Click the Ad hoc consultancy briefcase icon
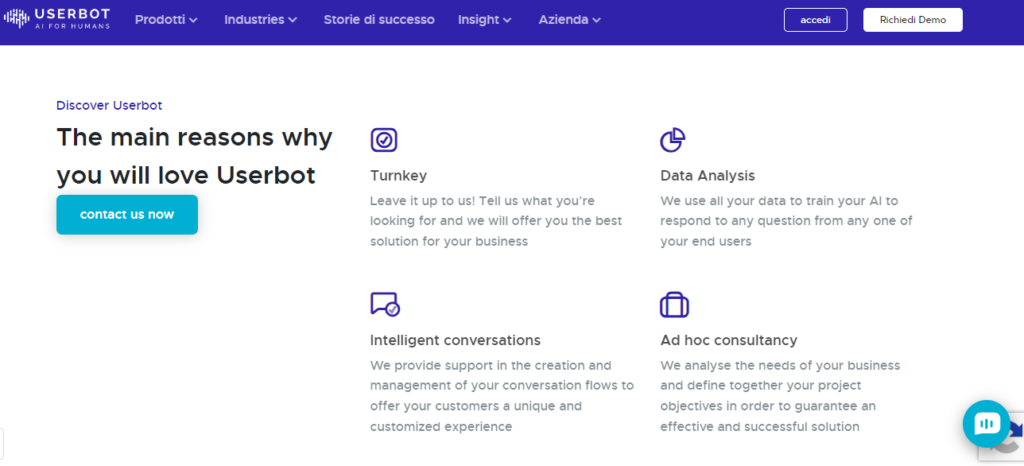Screen dimensions: 1024x466 [675, 305]
